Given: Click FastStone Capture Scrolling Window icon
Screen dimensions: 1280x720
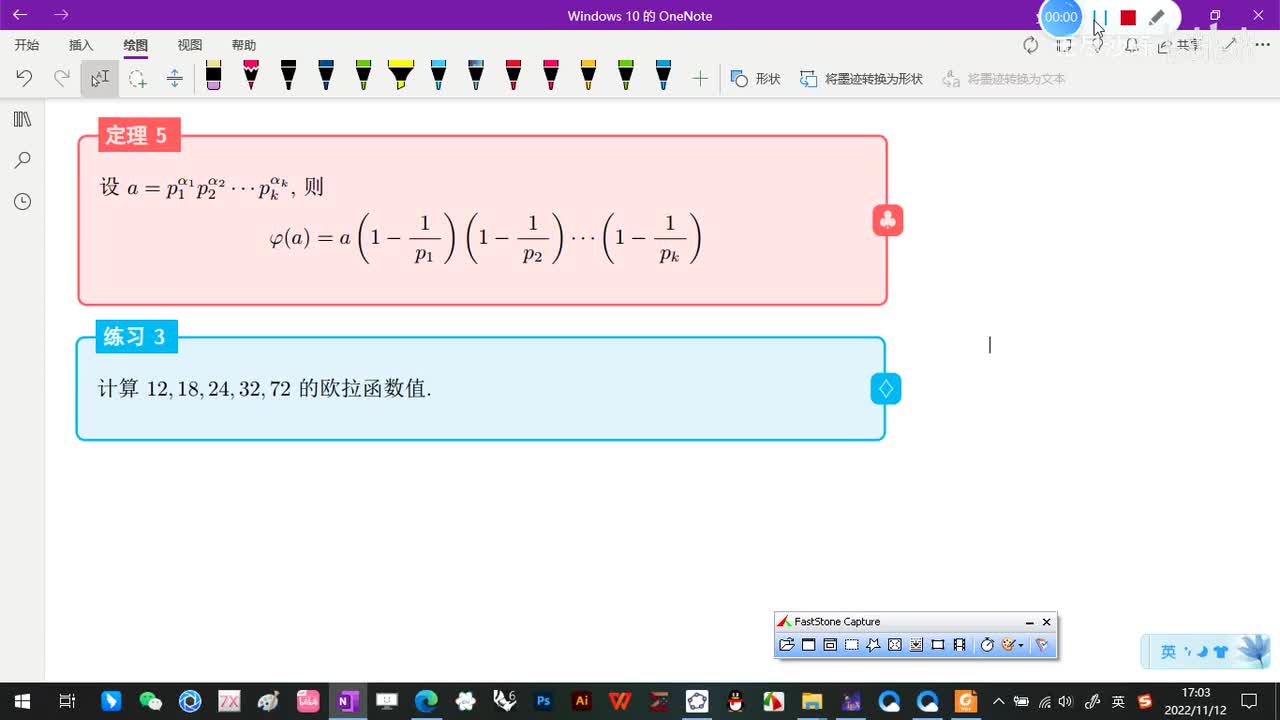Looking at the screenshot, I should pyautogui.click(x=916, y=645).
